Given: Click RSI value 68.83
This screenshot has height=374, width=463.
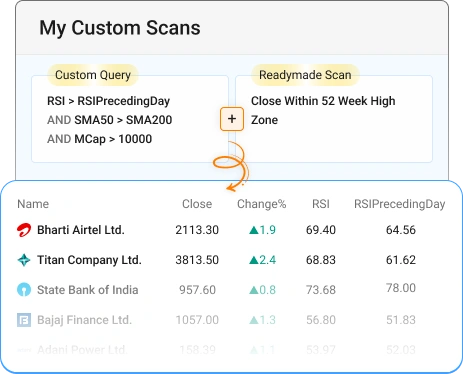Looking at the screenshot, I should 321,260.
